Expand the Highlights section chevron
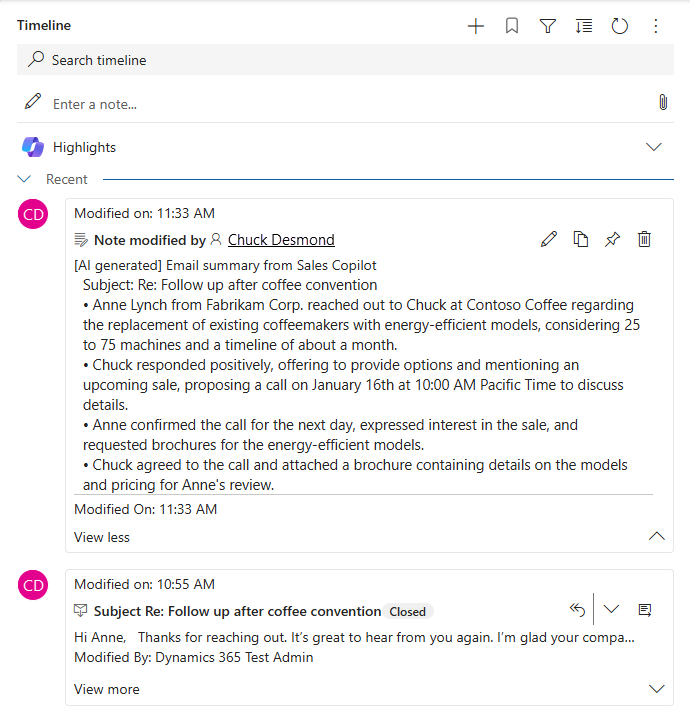Image resolution: width=690 pixels, height=706 pixels. (654, 147)
